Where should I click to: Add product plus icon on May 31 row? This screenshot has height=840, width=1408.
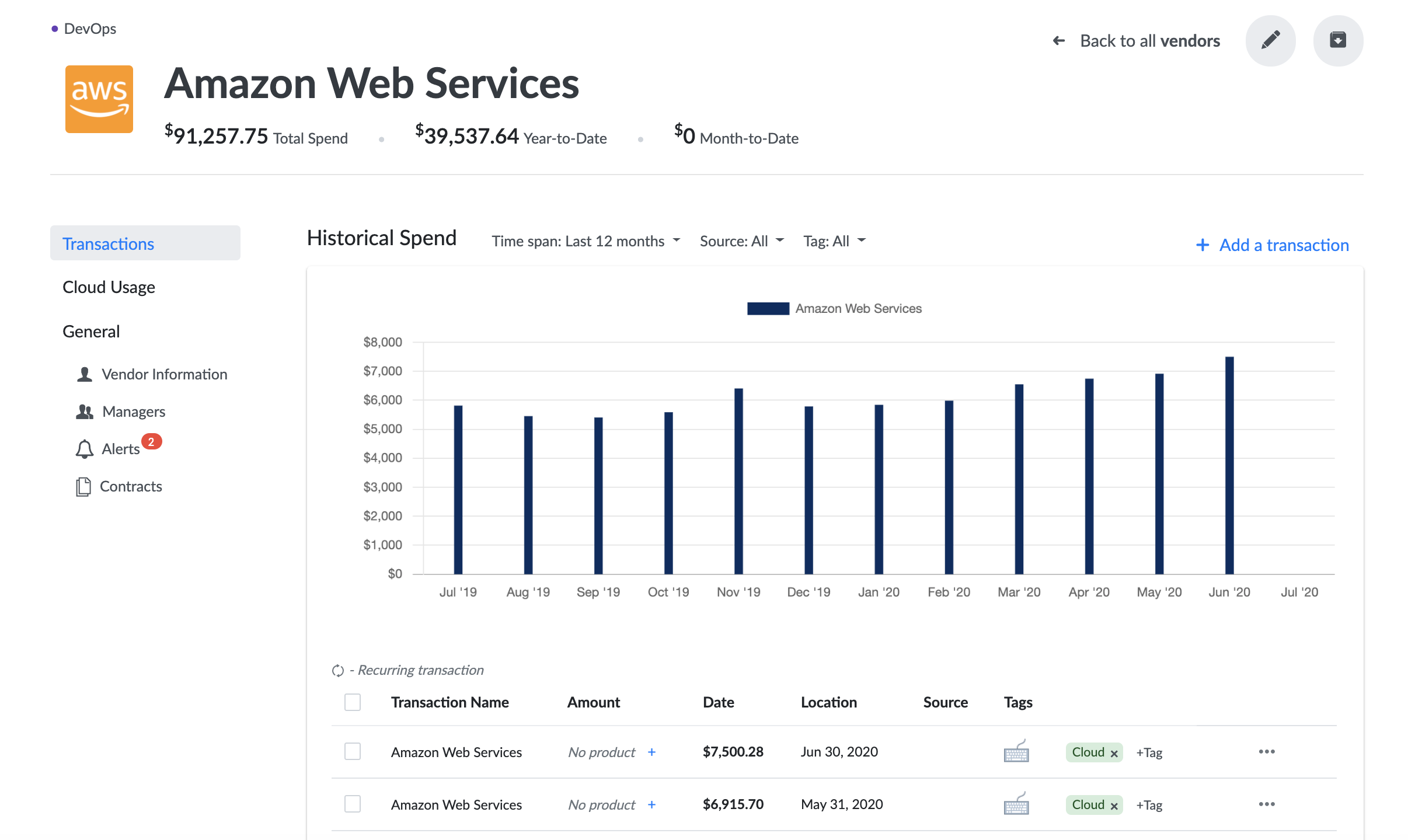pyautogui.click(x=652, y=804)
